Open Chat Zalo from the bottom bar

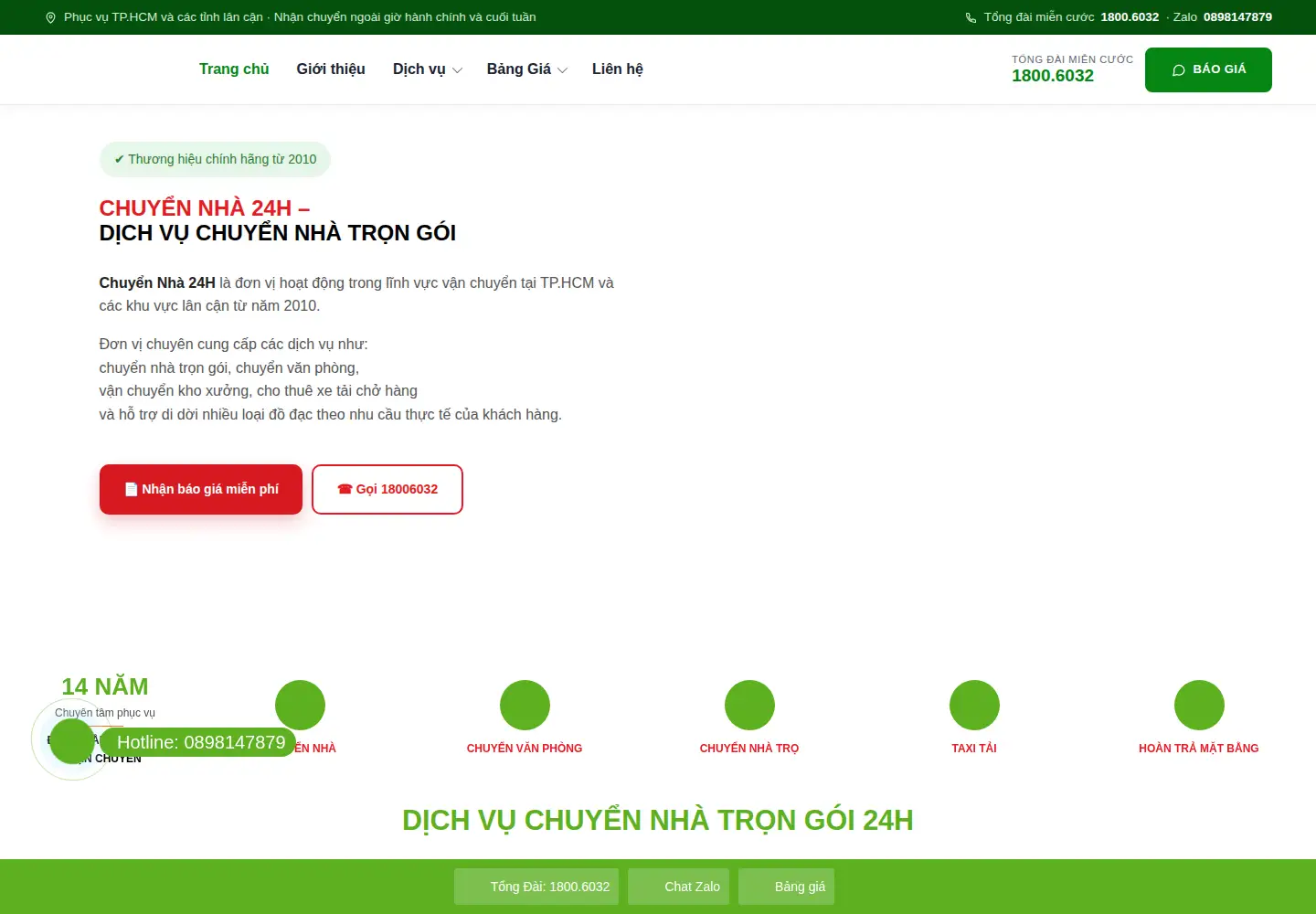[679, 887]
